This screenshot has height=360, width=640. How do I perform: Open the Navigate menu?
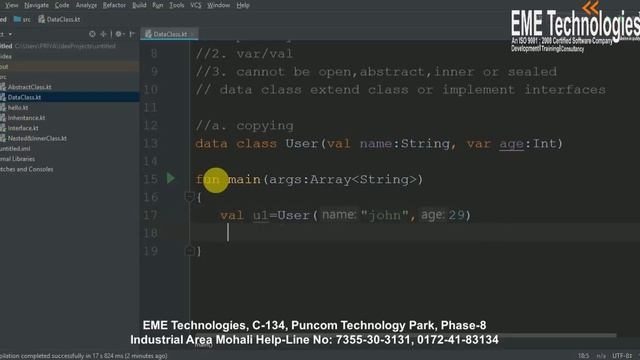tap(36, 5)
